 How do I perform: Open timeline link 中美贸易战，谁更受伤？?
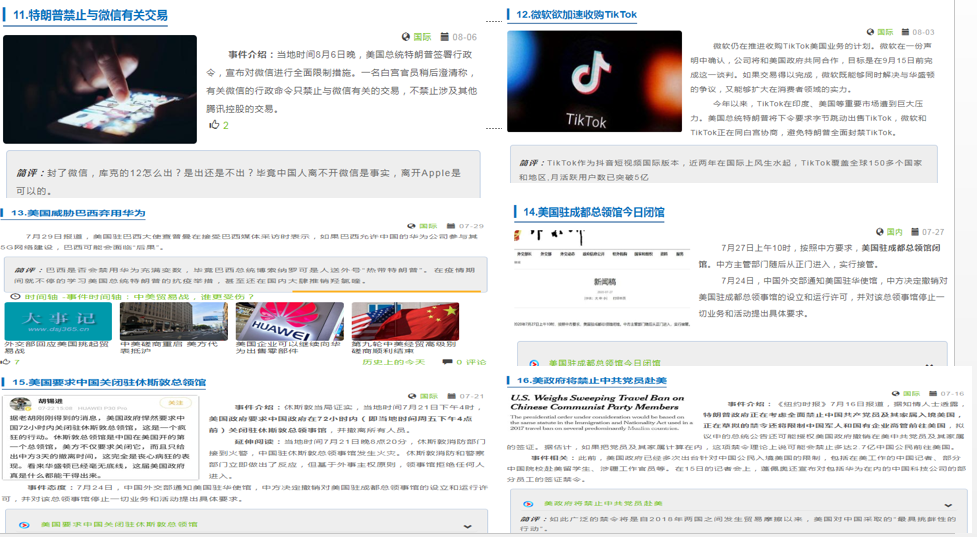click(x=194, y=297)
